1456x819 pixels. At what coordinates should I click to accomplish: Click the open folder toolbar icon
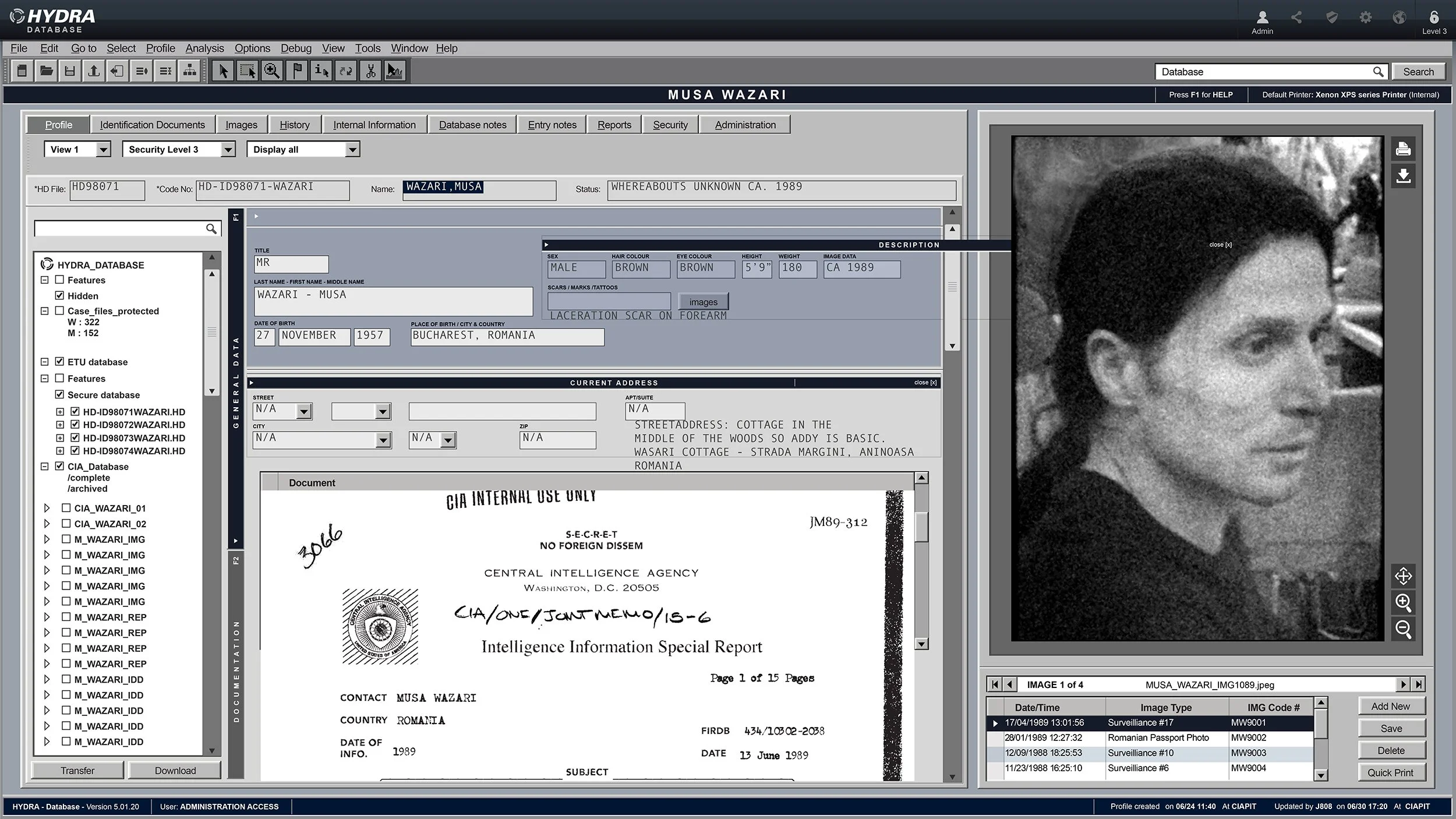46,71
